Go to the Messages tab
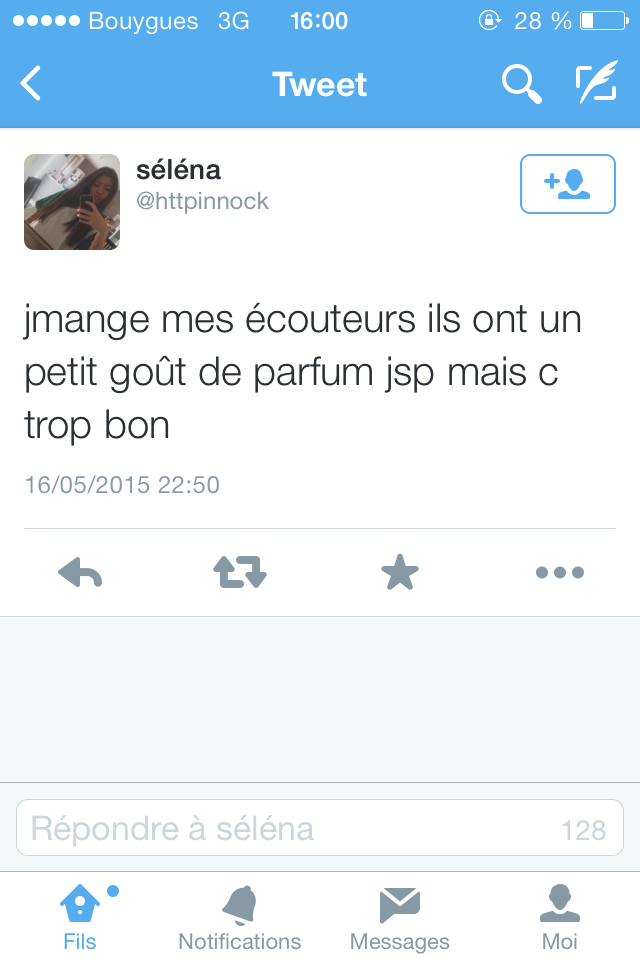Image resolution: width=640 pixels, height=960 pixels. coord(399,917)
